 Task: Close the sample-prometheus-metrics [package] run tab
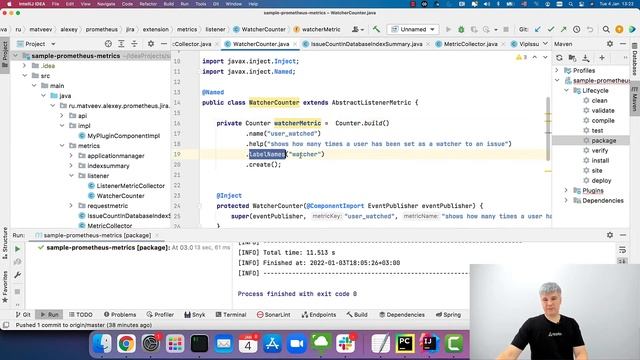pos(156,236)
